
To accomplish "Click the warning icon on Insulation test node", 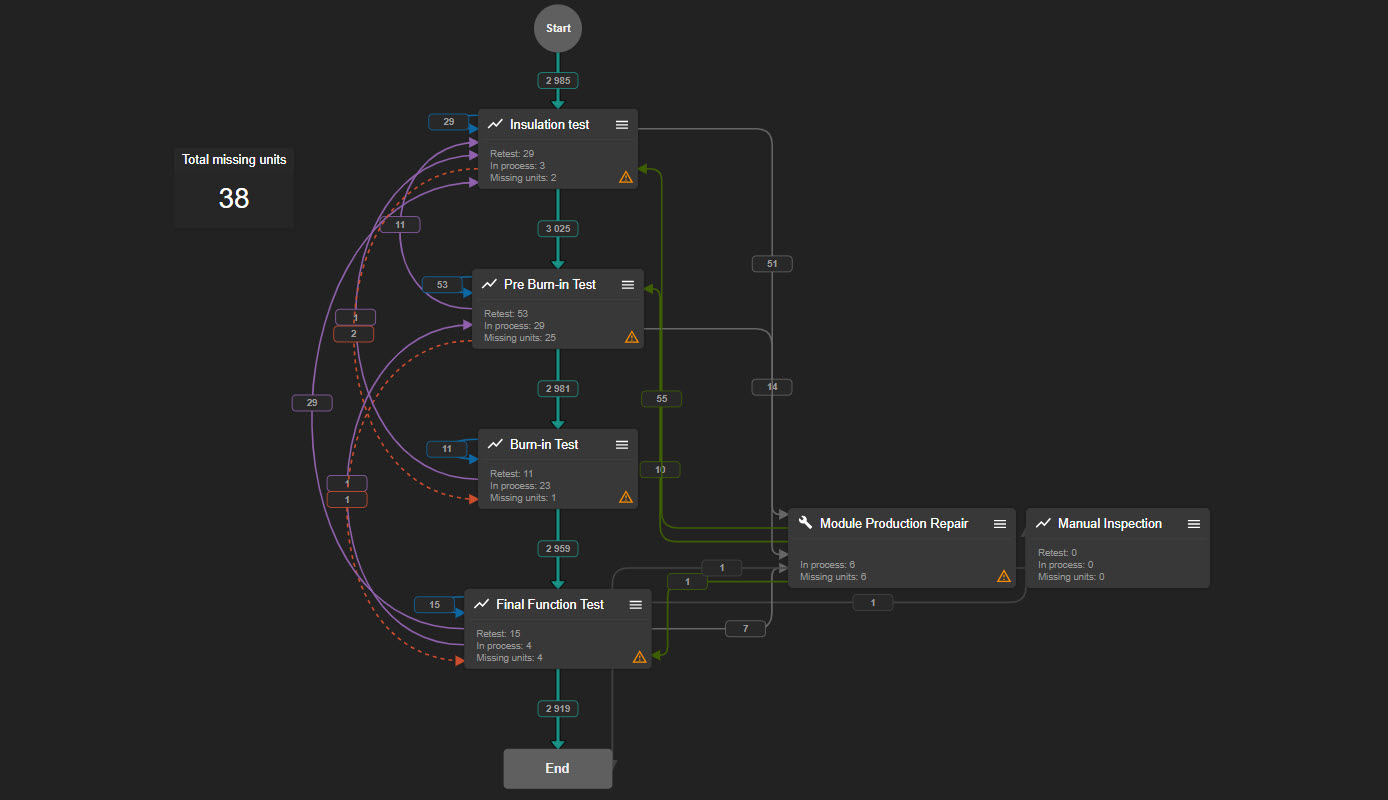I will (626, 177).
